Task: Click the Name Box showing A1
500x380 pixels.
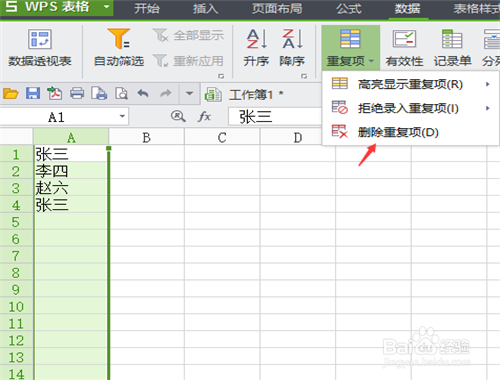Action: click(57, 117)
